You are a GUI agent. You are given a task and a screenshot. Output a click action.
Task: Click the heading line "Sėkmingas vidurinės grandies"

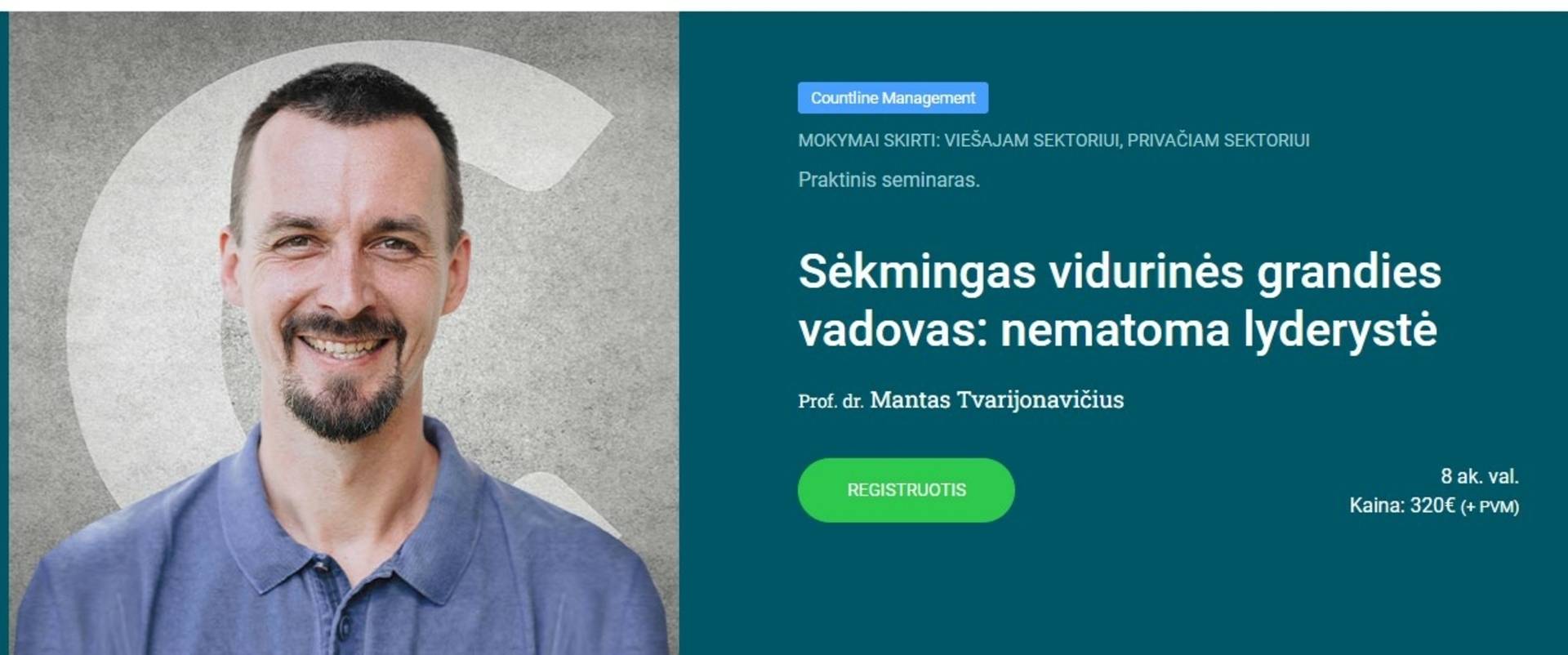pos(1120,273)
